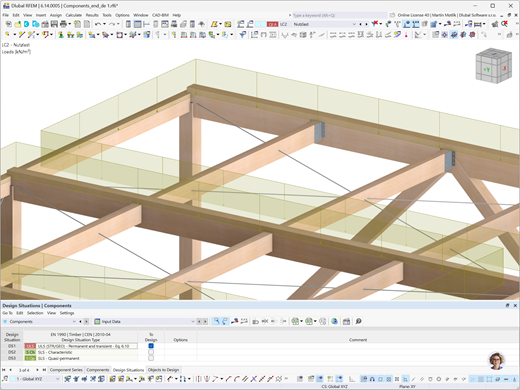
Task: Select the SLS - Quasi-permanent row
Action: (x=81, y=358)
